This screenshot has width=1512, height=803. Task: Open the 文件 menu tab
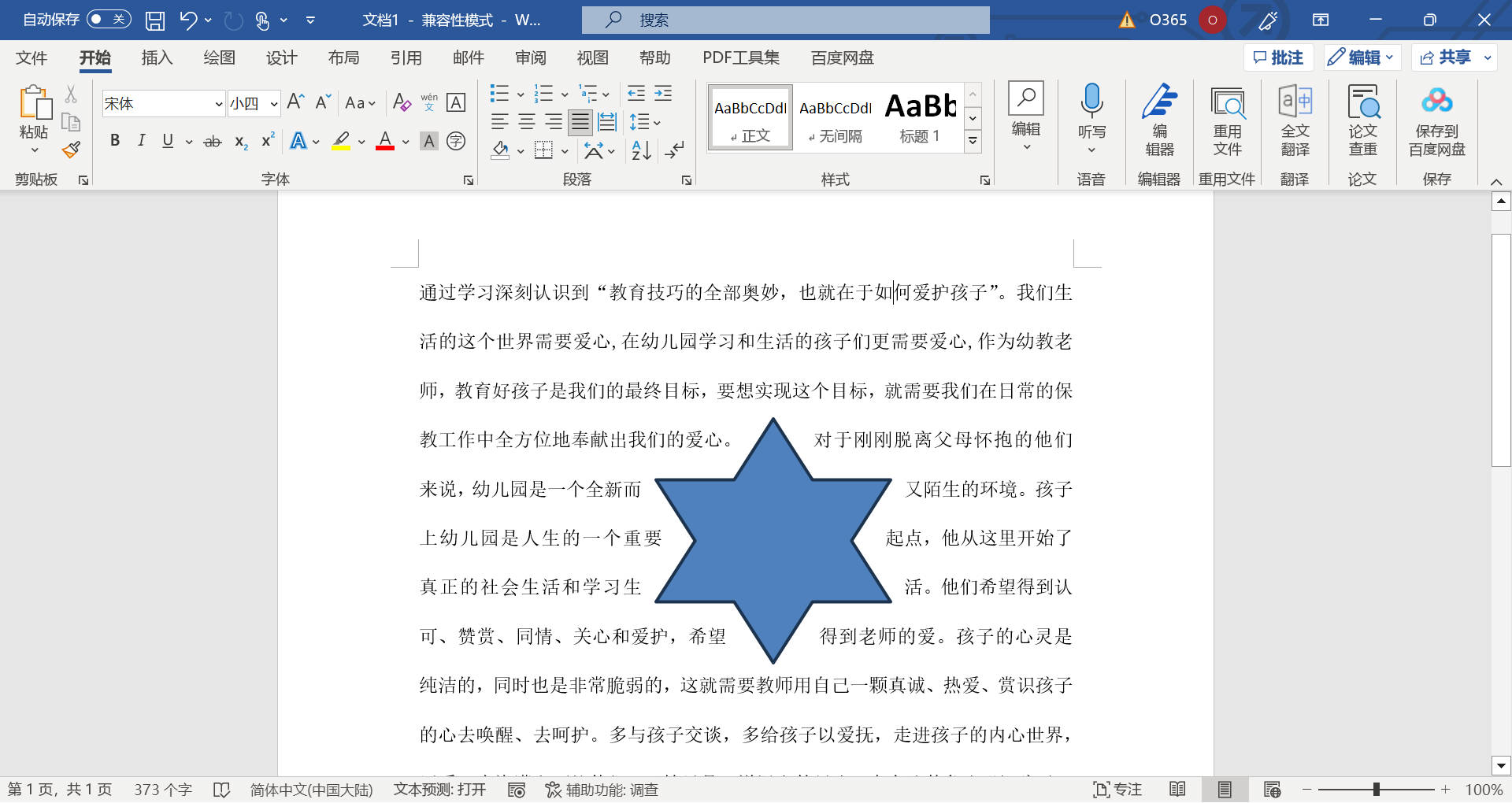point(31,57)
